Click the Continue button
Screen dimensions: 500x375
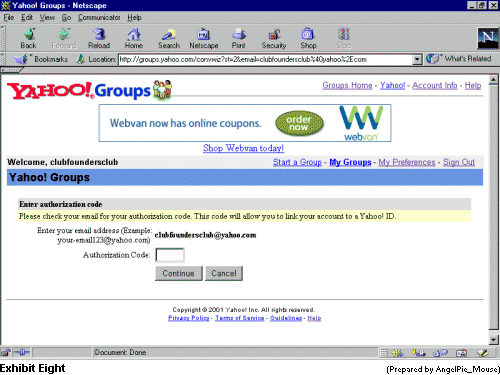tap(179, 273)
